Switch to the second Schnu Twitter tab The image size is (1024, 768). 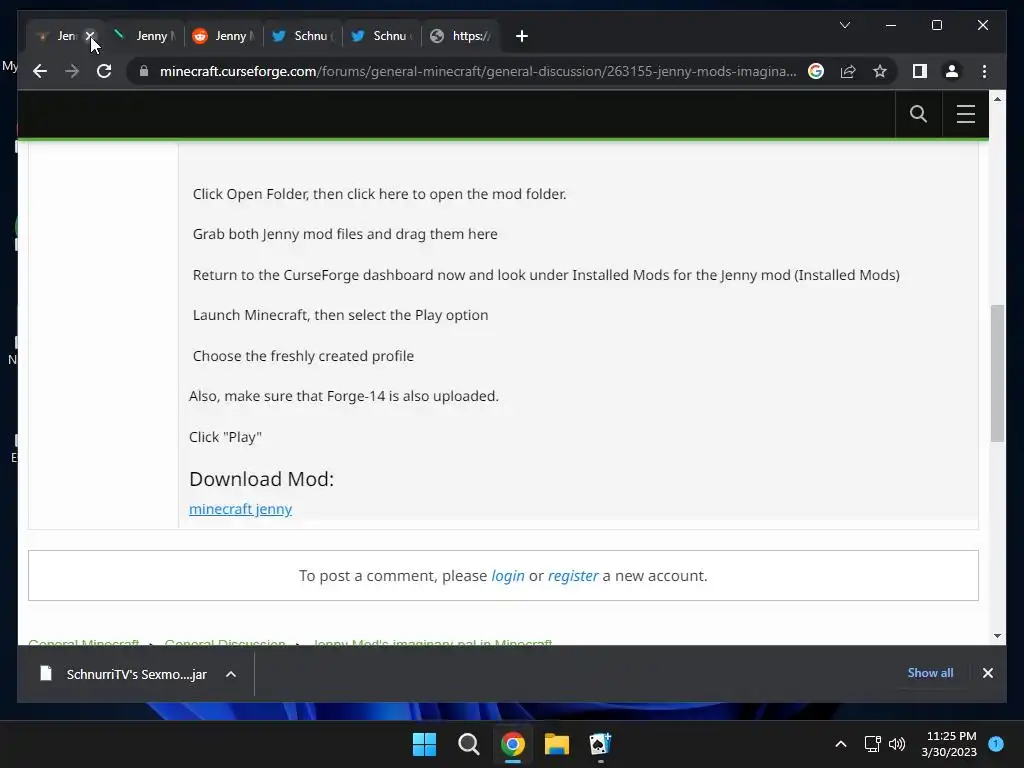381,36
